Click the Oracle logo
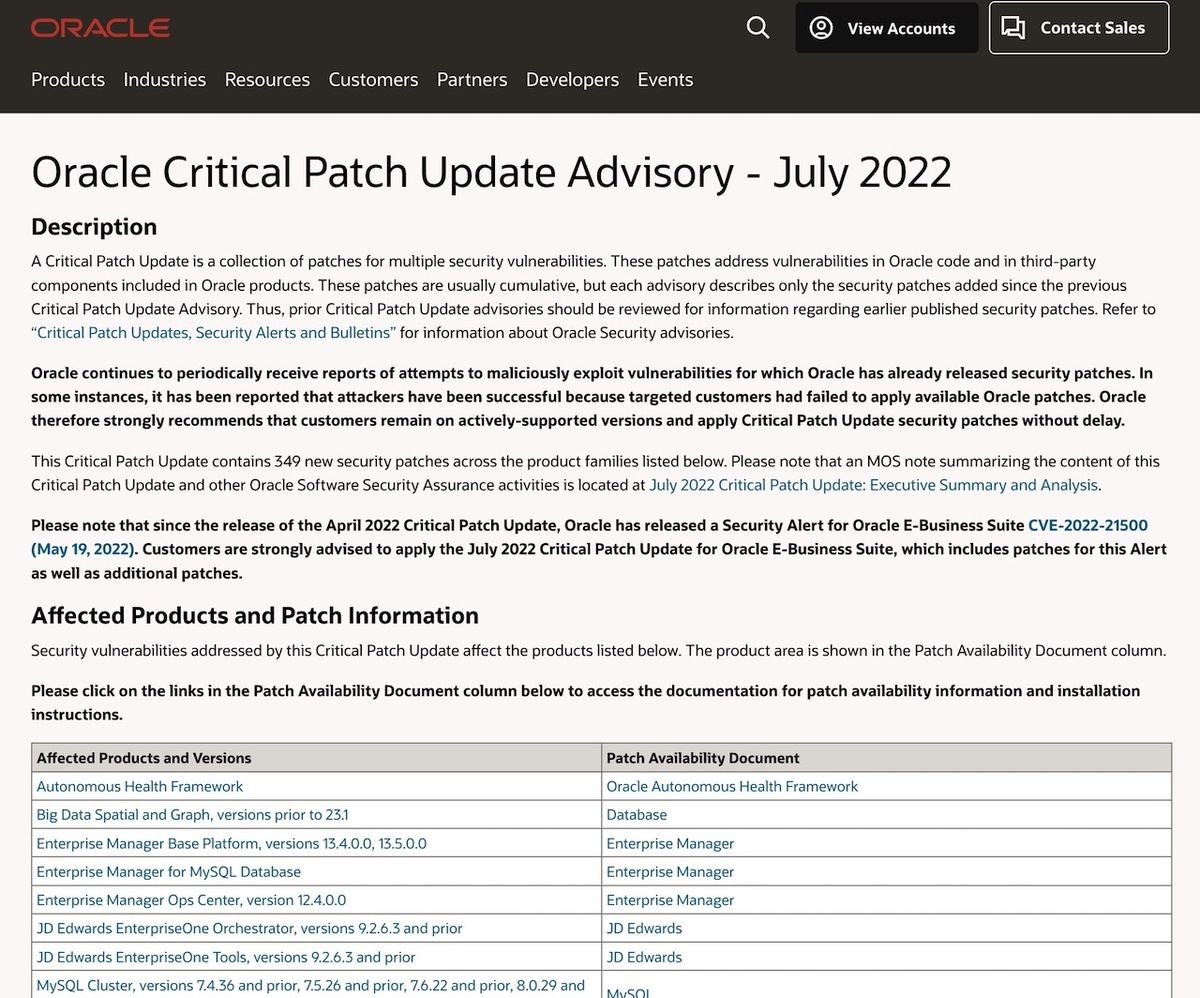 point(100,28)
